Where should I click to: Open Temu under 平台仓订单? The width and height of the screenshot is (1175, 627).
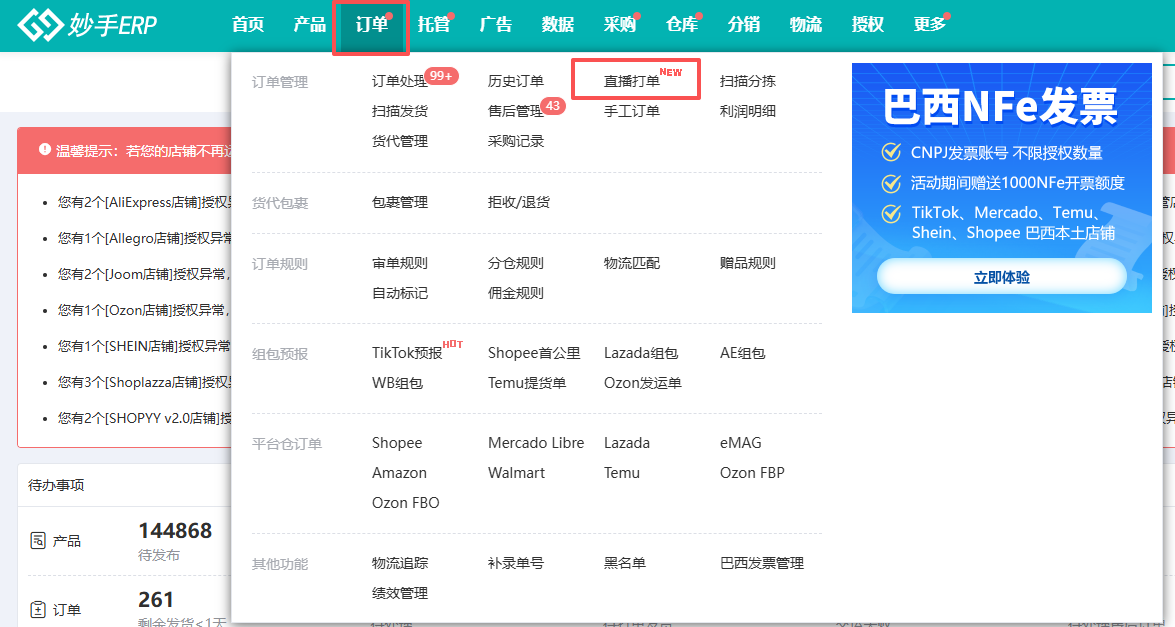(622, 473)
